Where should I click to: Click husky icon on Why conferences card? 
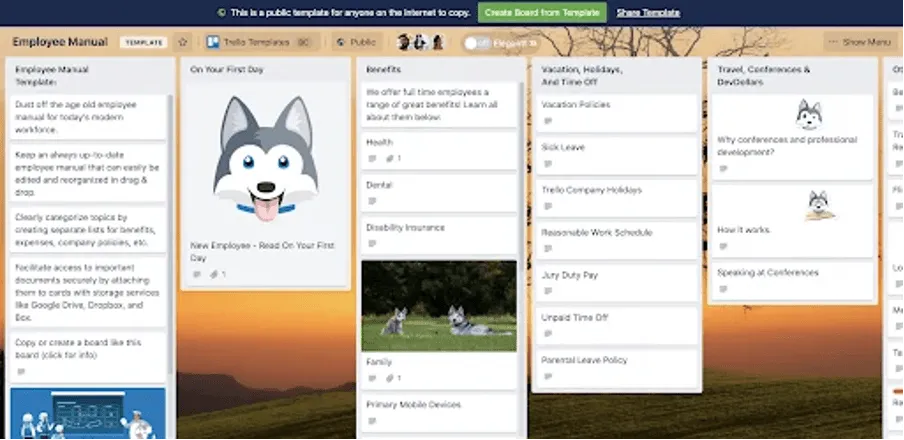tap(808, 115)
